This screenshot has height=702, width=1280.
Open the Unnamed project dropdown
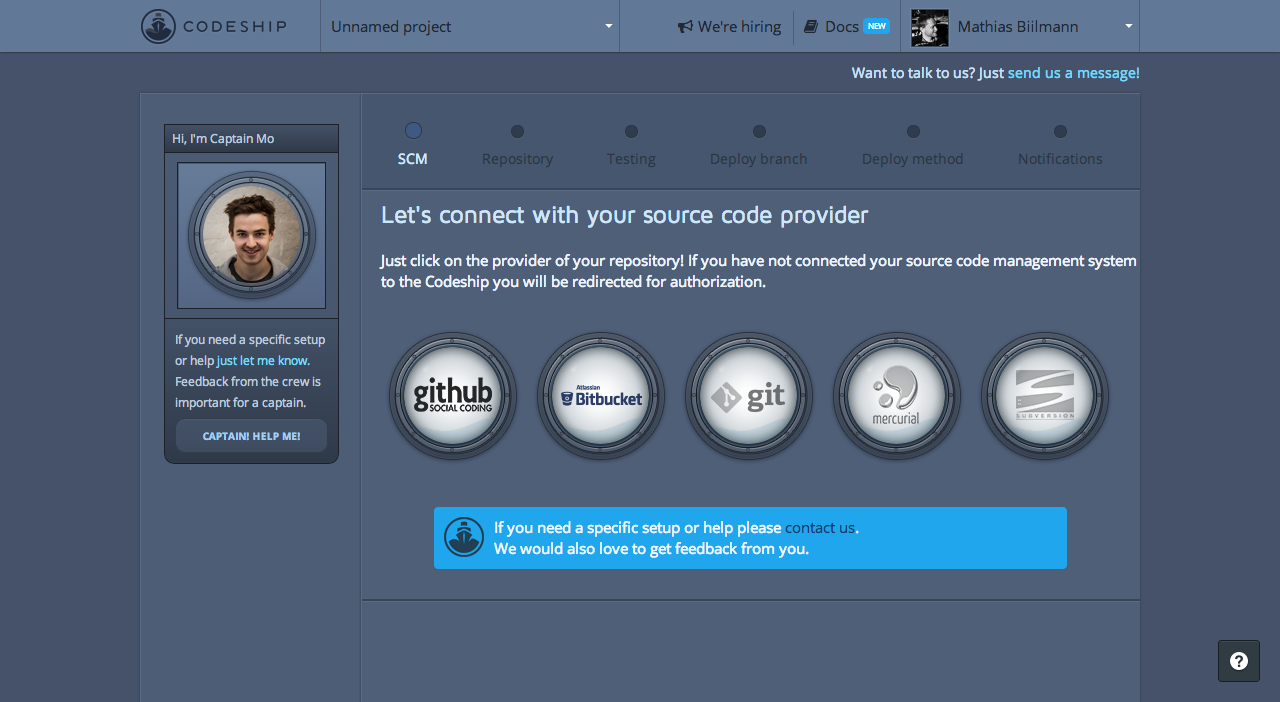pyautogui.click(x=470, y=26)
